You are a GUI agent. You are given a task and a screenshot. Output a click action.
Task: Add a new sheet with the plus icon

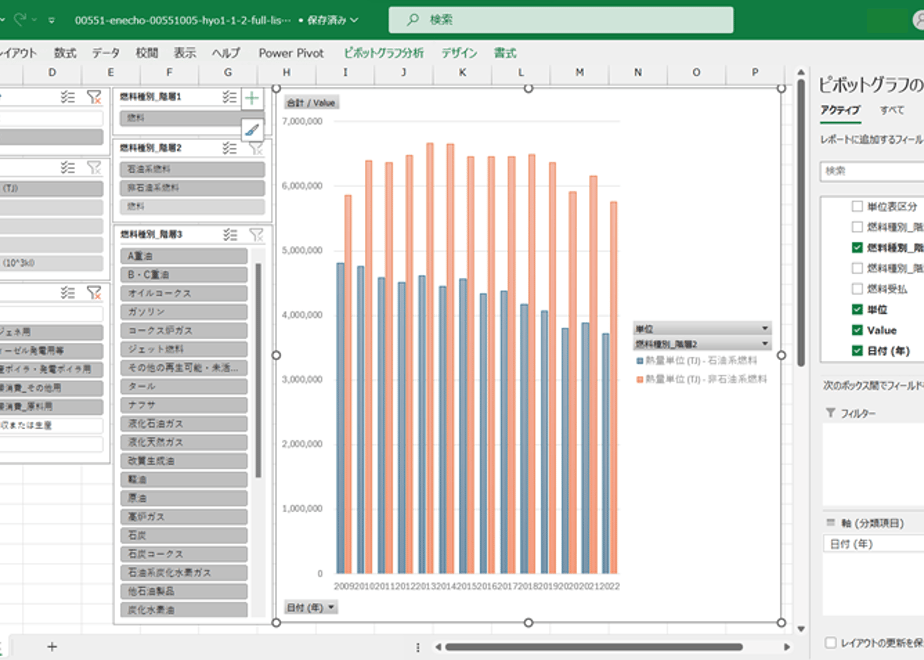(x=52, y=646)
